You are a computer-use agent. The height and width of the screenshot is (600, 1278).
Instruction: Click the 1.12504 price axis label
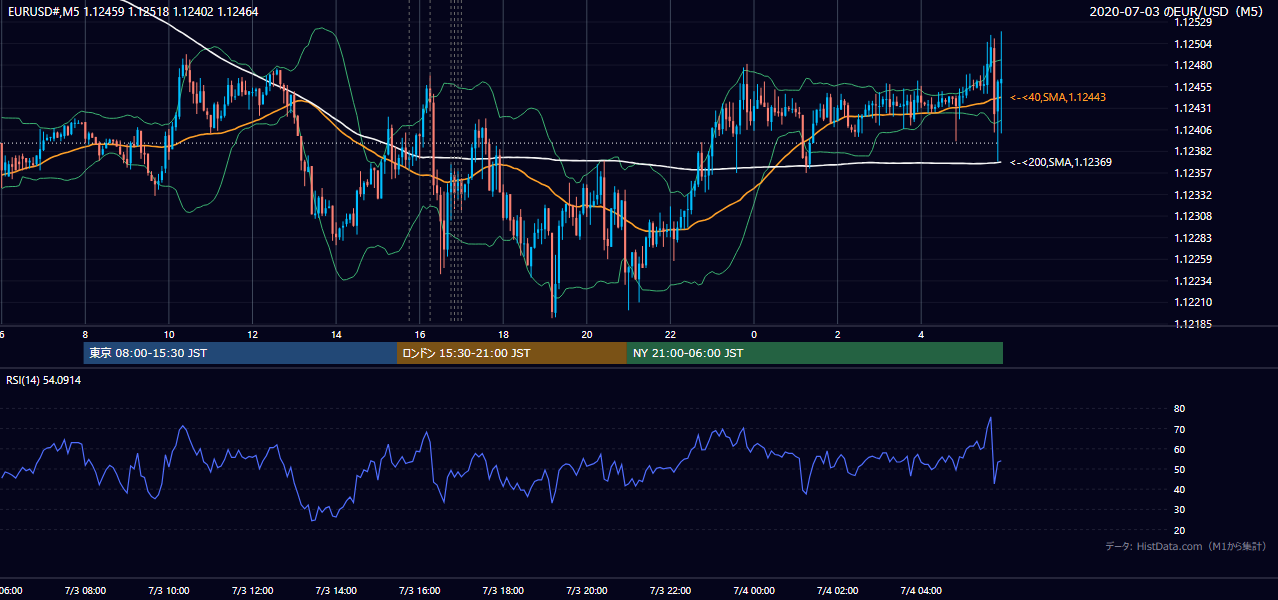click(1192, 44)
